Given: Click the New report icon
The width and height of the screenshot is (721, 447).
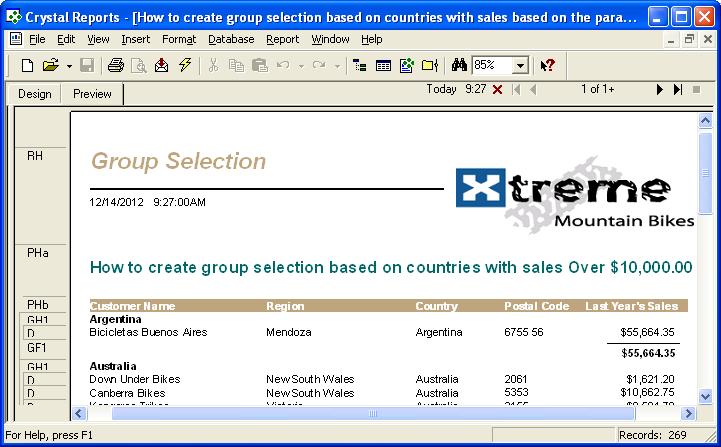Looking at the screenshot, I should click(x=27, y=66).
